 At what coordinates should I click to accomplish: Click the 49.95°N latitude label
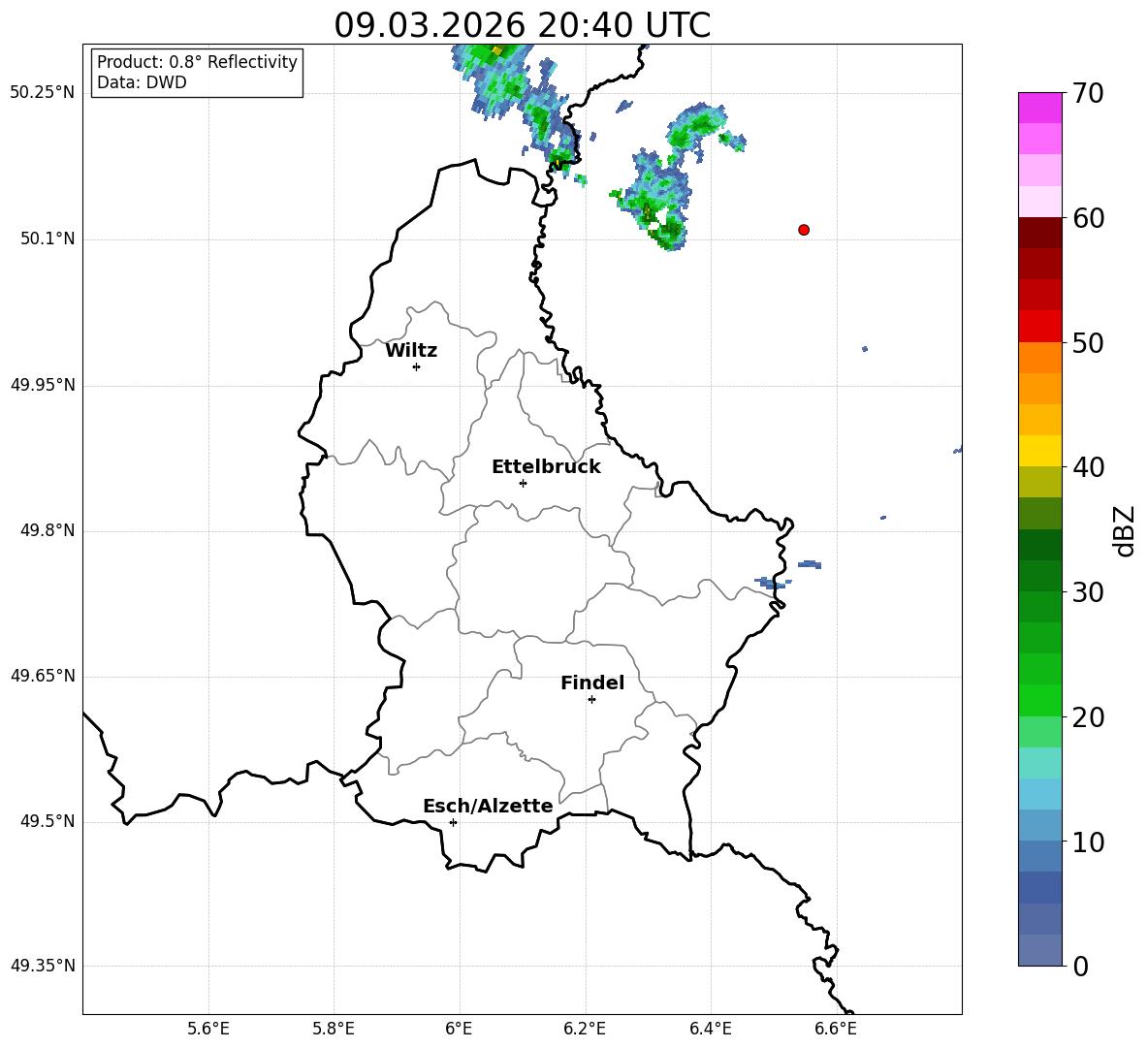click(43, 384)
